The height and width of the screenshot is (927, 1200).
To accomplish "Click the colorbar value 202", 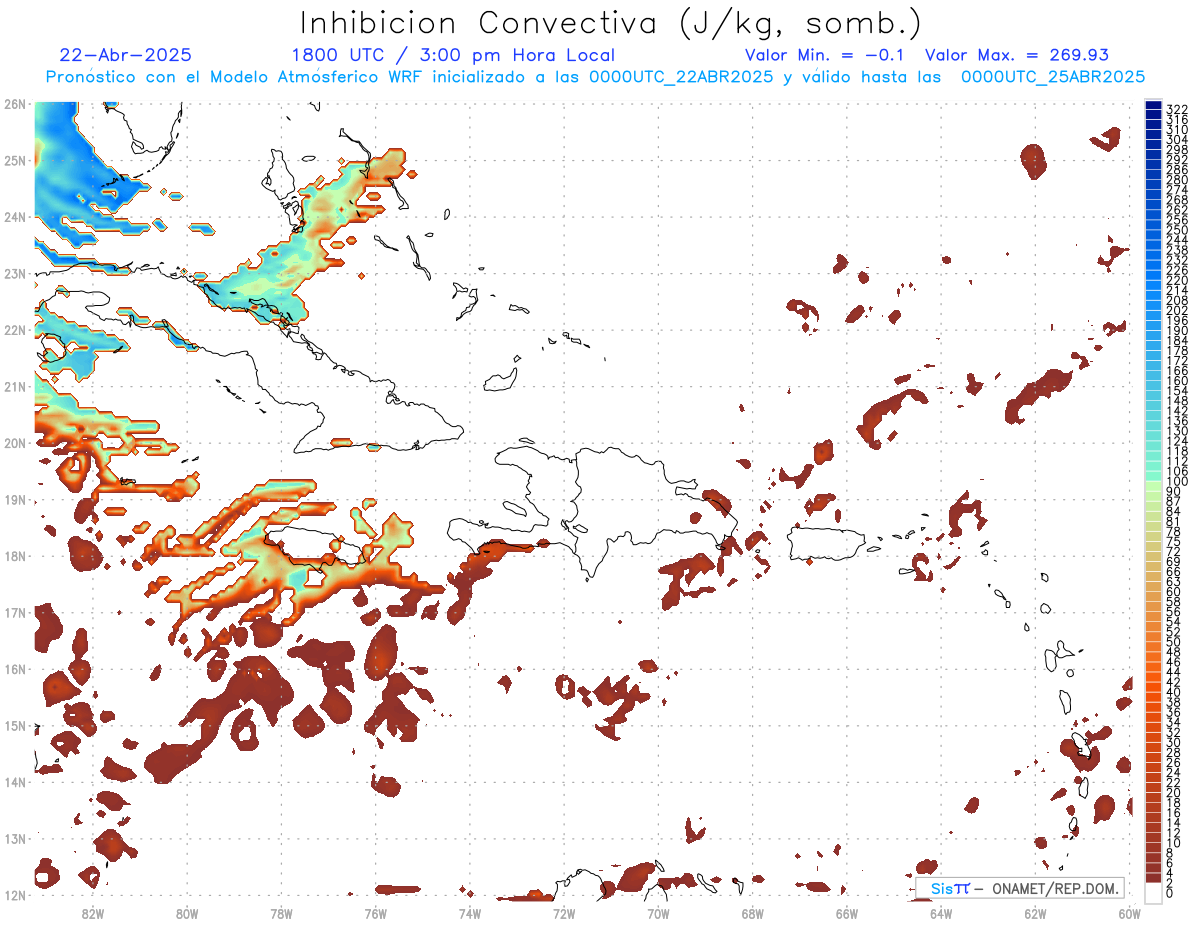I will 1176,310.
